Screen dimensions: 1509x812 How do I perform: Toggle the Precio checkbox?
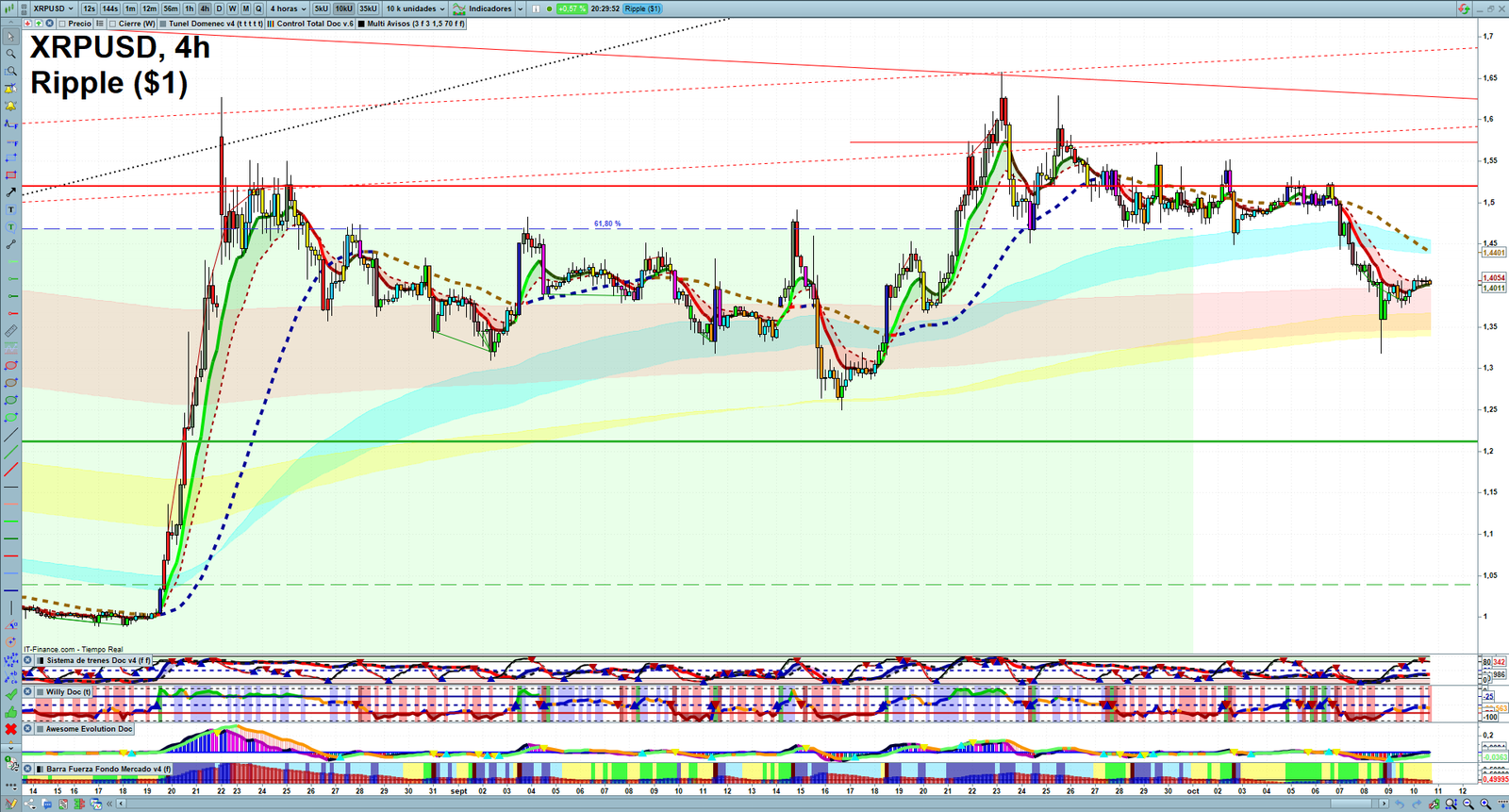[x=62, y=24]
